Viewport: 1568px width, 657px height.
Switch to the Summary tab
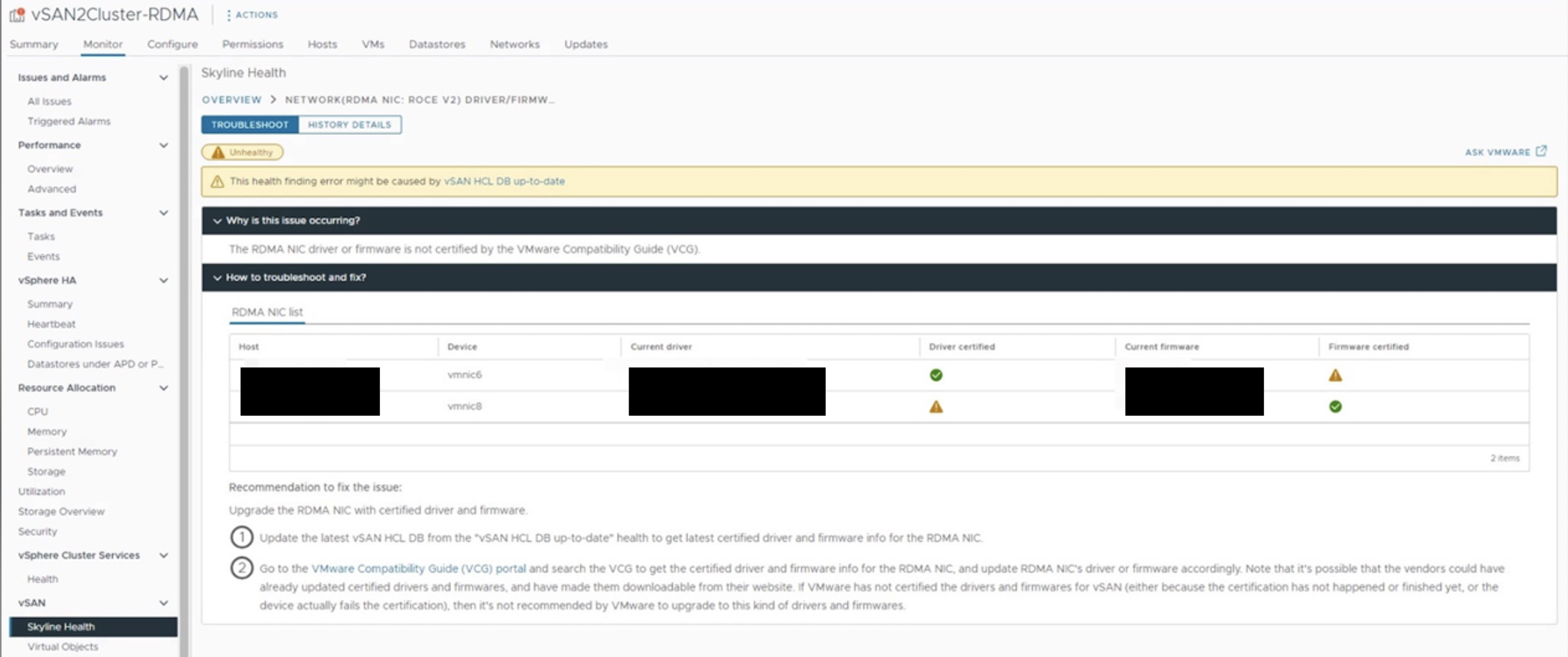(34, 44)
